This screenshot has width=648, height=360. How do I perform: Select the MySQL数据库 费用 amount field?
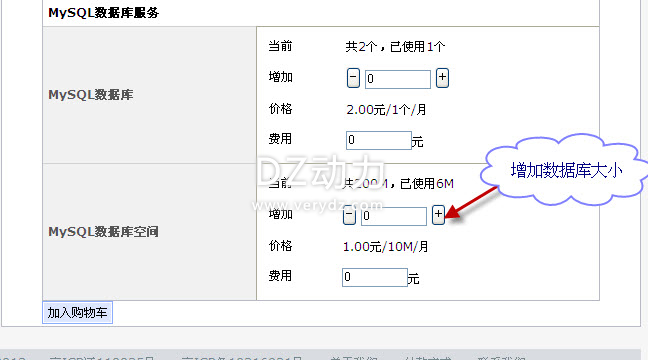[x=379, y=140]
